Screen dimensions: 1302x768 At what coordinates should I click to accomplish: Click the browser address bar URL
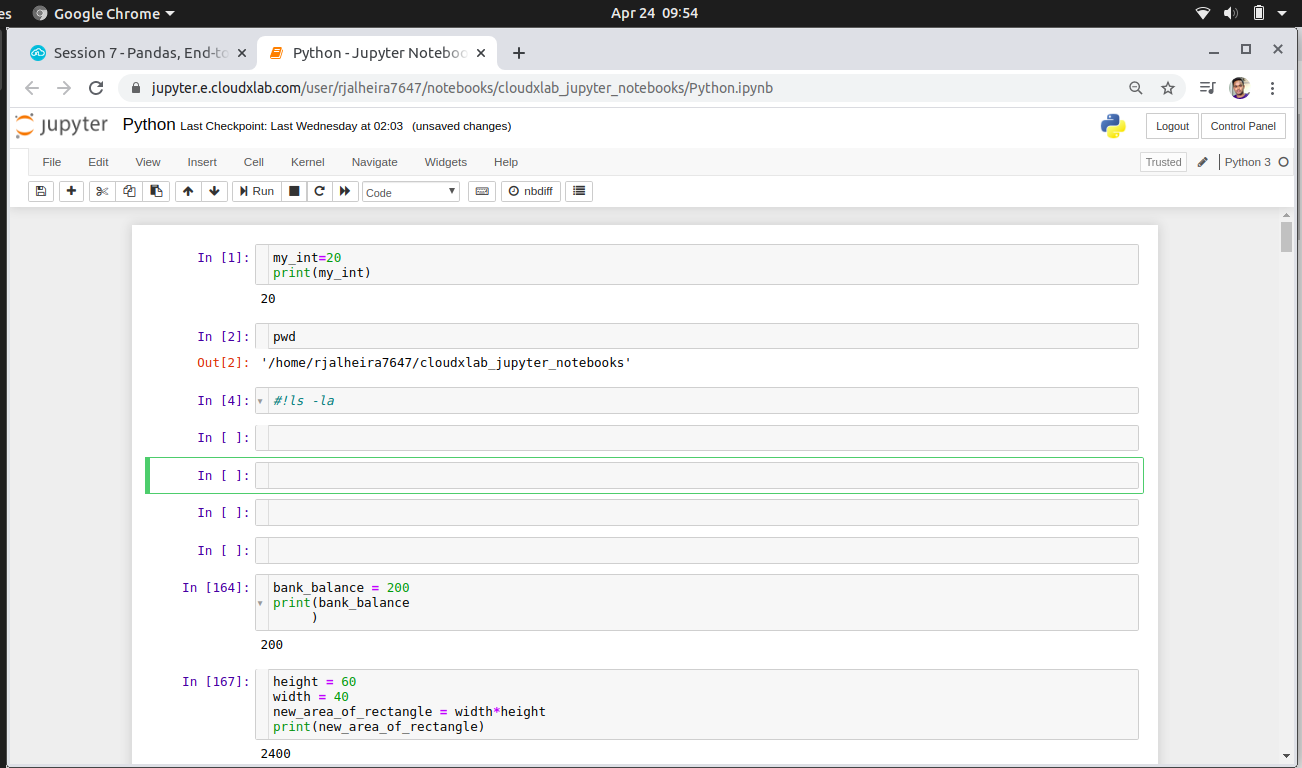point(462,88)
